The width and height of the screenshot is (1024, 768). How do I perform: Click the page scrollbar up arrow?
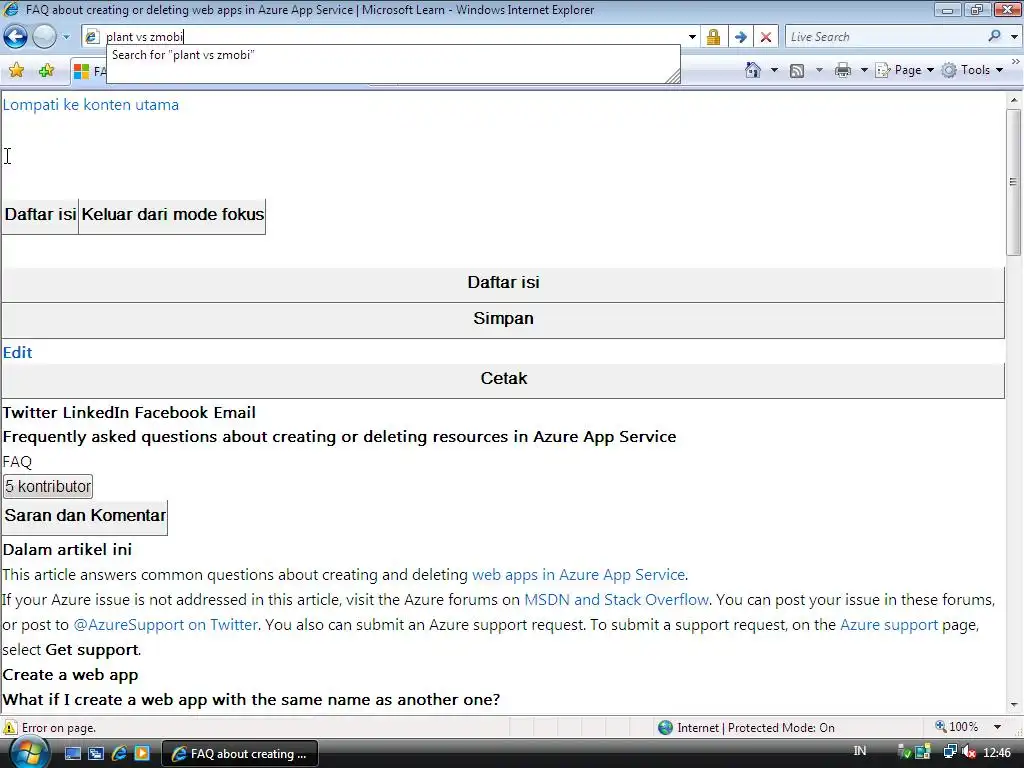pyautogui.click(x=1014, y=100)
